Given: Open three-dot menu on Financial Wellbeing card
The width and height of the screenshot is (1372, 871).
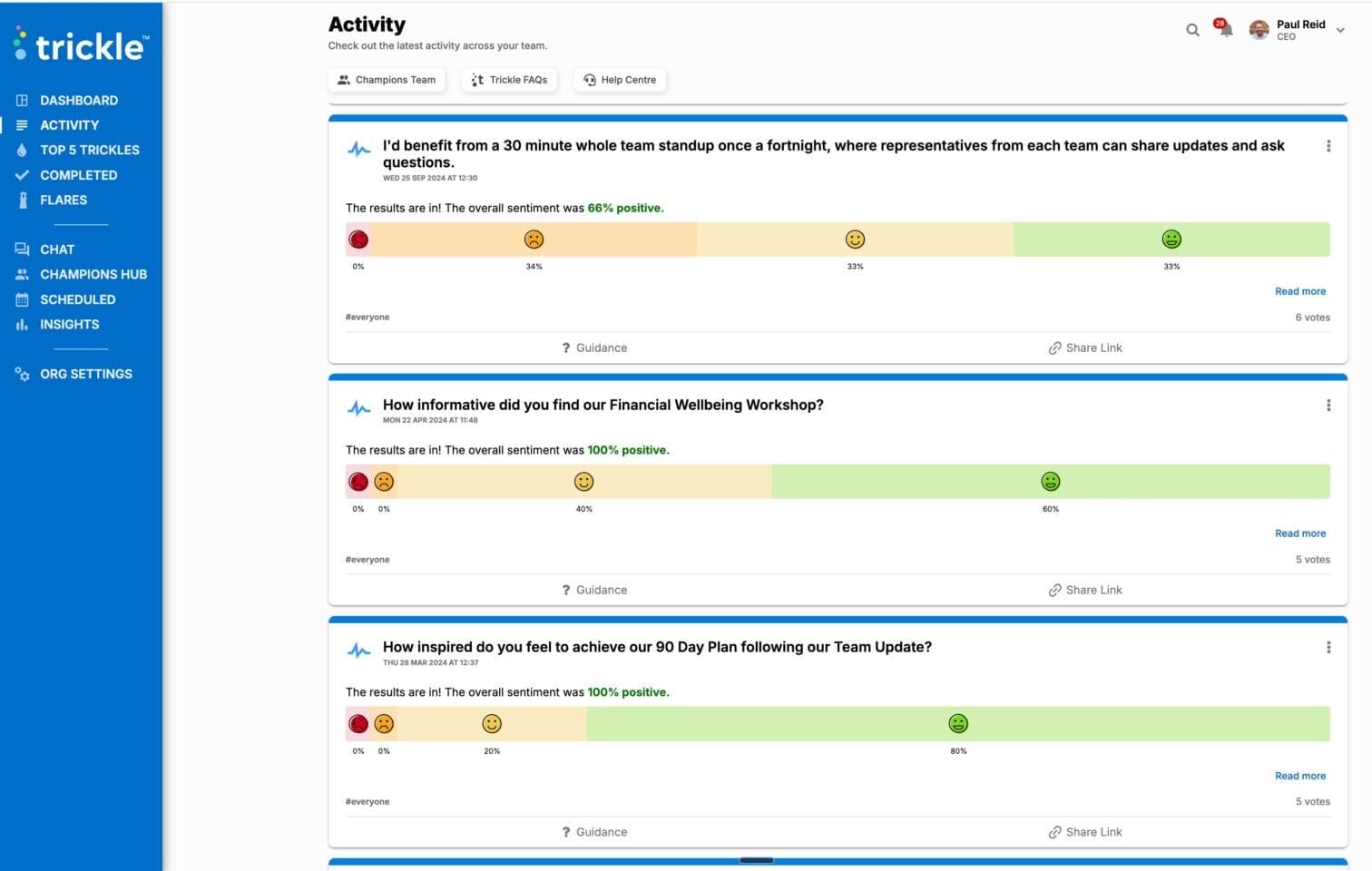Looking at the screenshot, I should pos(1328,406).
